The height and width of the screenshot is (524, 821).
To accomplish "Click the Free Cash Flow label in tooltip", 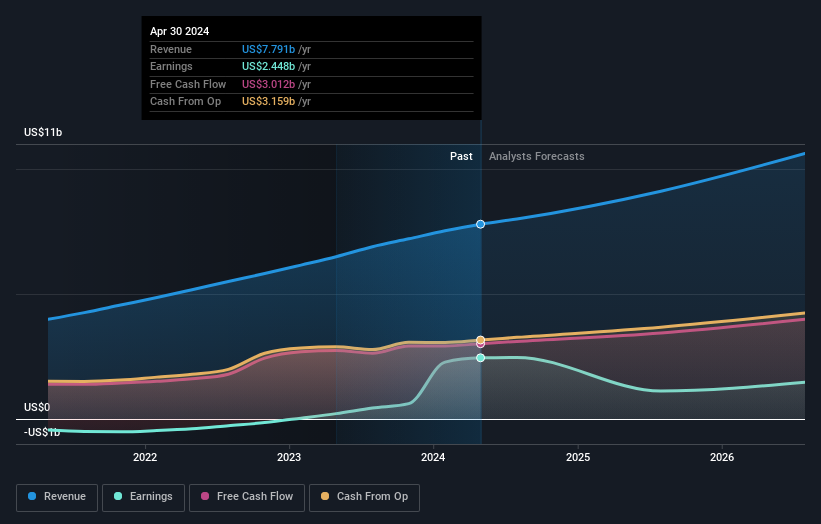I will point(188,84).
